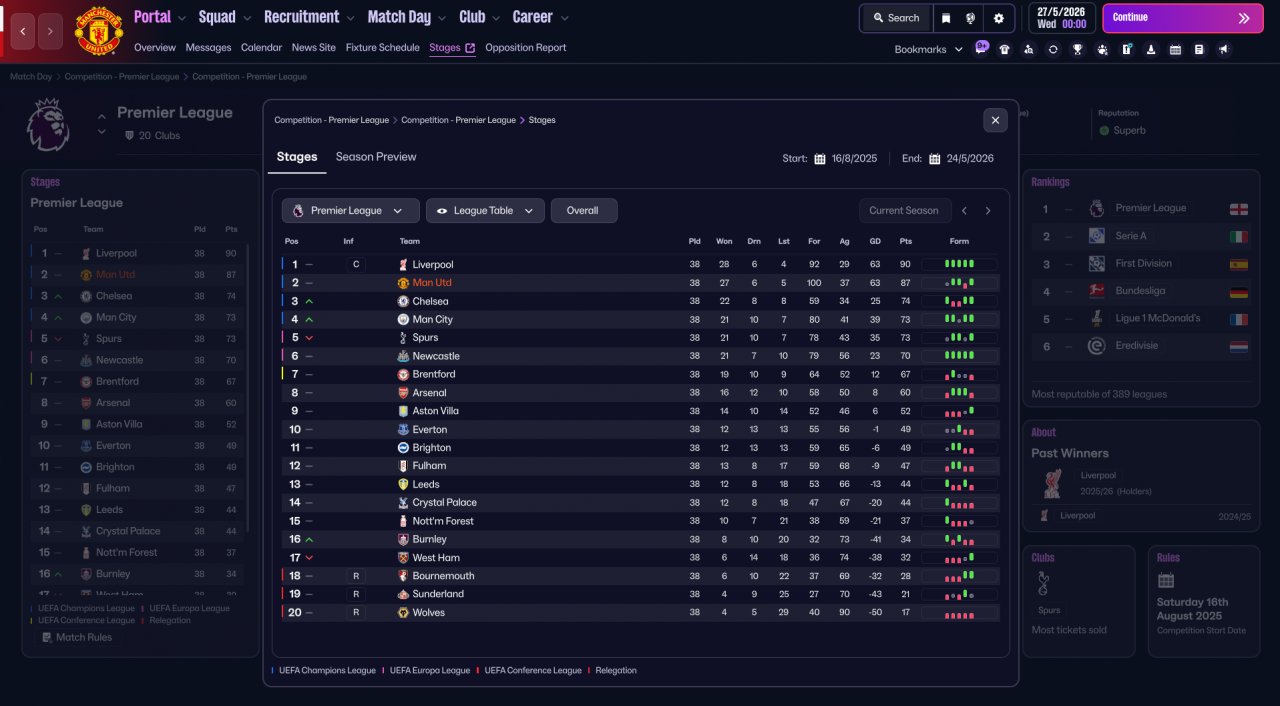1280x706 pixels.
Task: Click the Wolves crest in league table
Action: [x=403, y=612]
